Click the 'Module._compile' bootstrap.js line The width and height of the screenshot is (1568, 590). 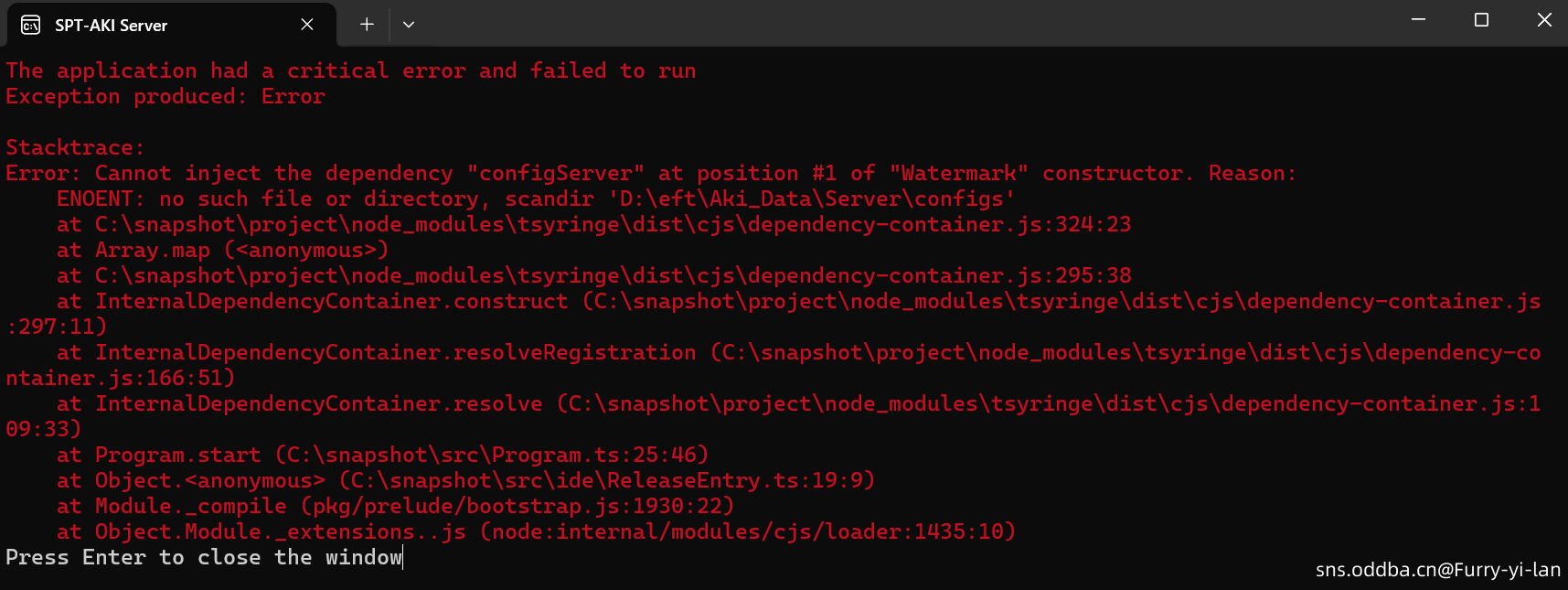tap(396, 507)
